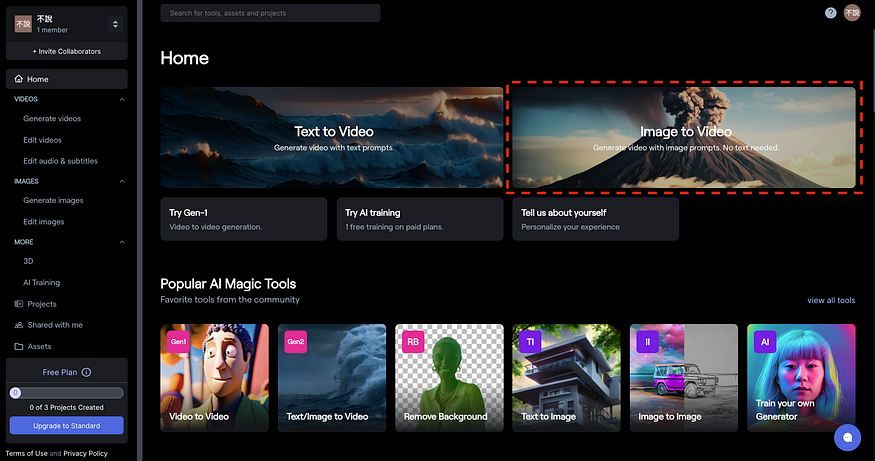Open the help question mark icon
Image resolution: width=875 pixels, height=461 pixels.
coord(830,13)
